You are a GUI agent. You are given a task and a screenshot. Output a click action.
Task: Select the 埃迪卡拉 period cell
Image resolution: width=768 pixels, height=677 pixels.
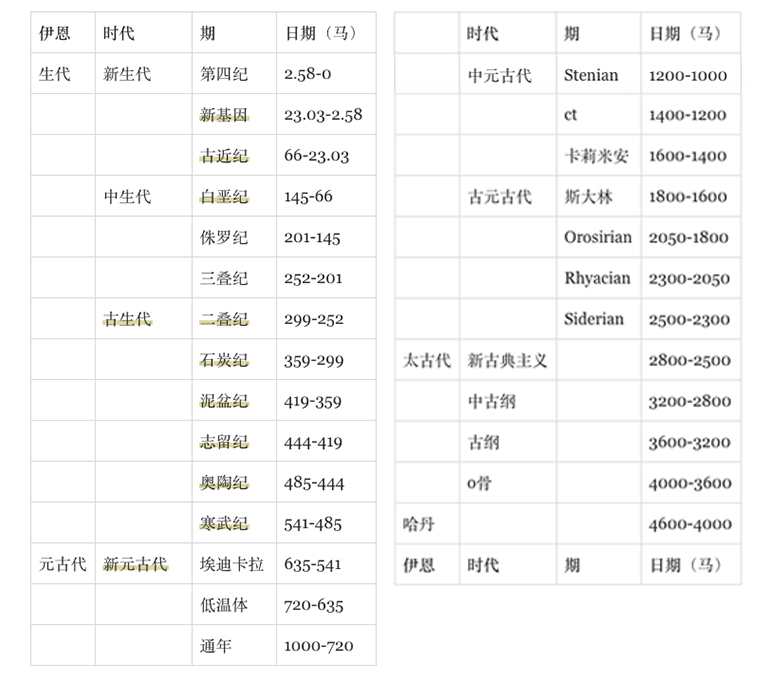tap(232, 565)
